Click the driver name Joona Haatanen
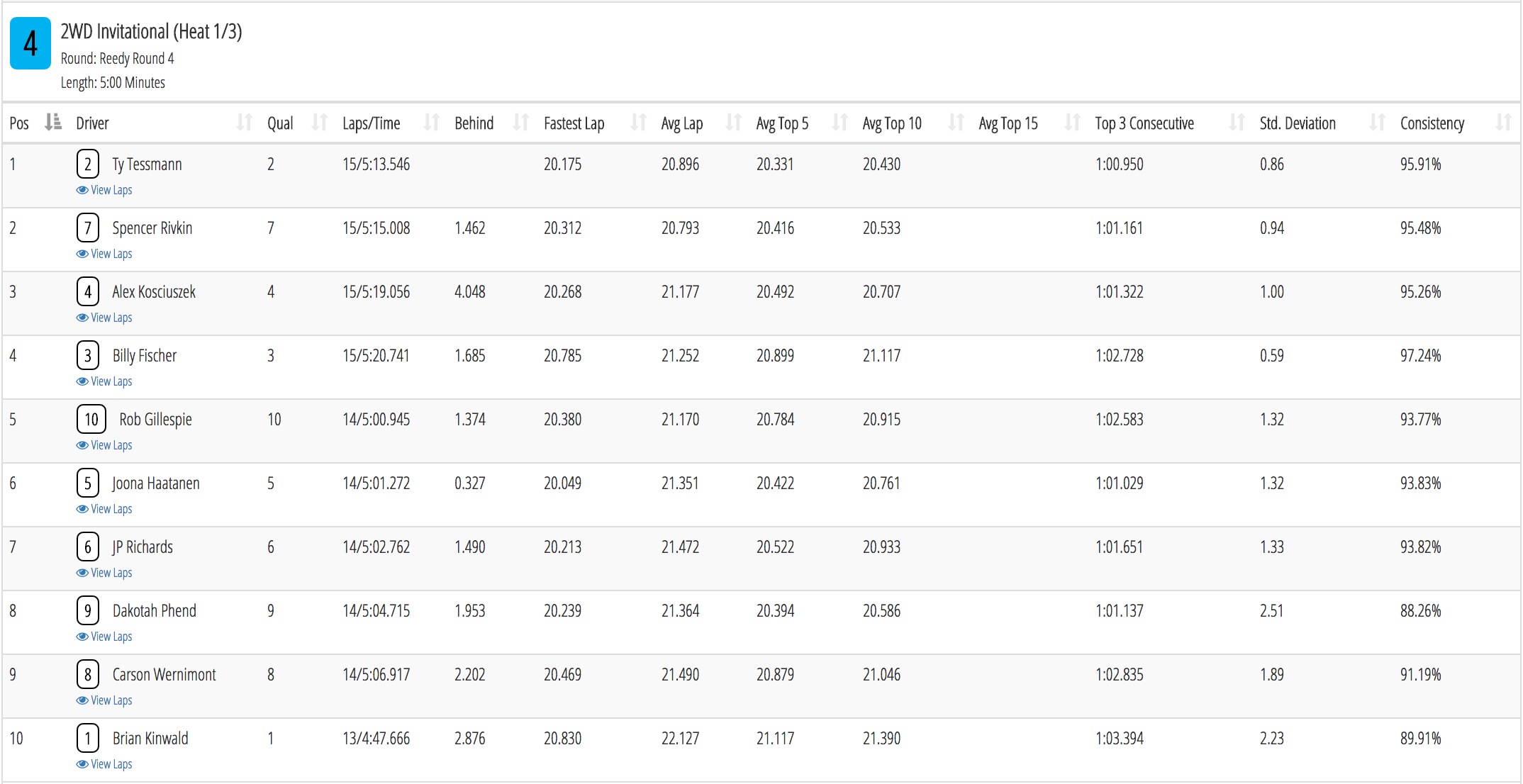 coord(155,483)
